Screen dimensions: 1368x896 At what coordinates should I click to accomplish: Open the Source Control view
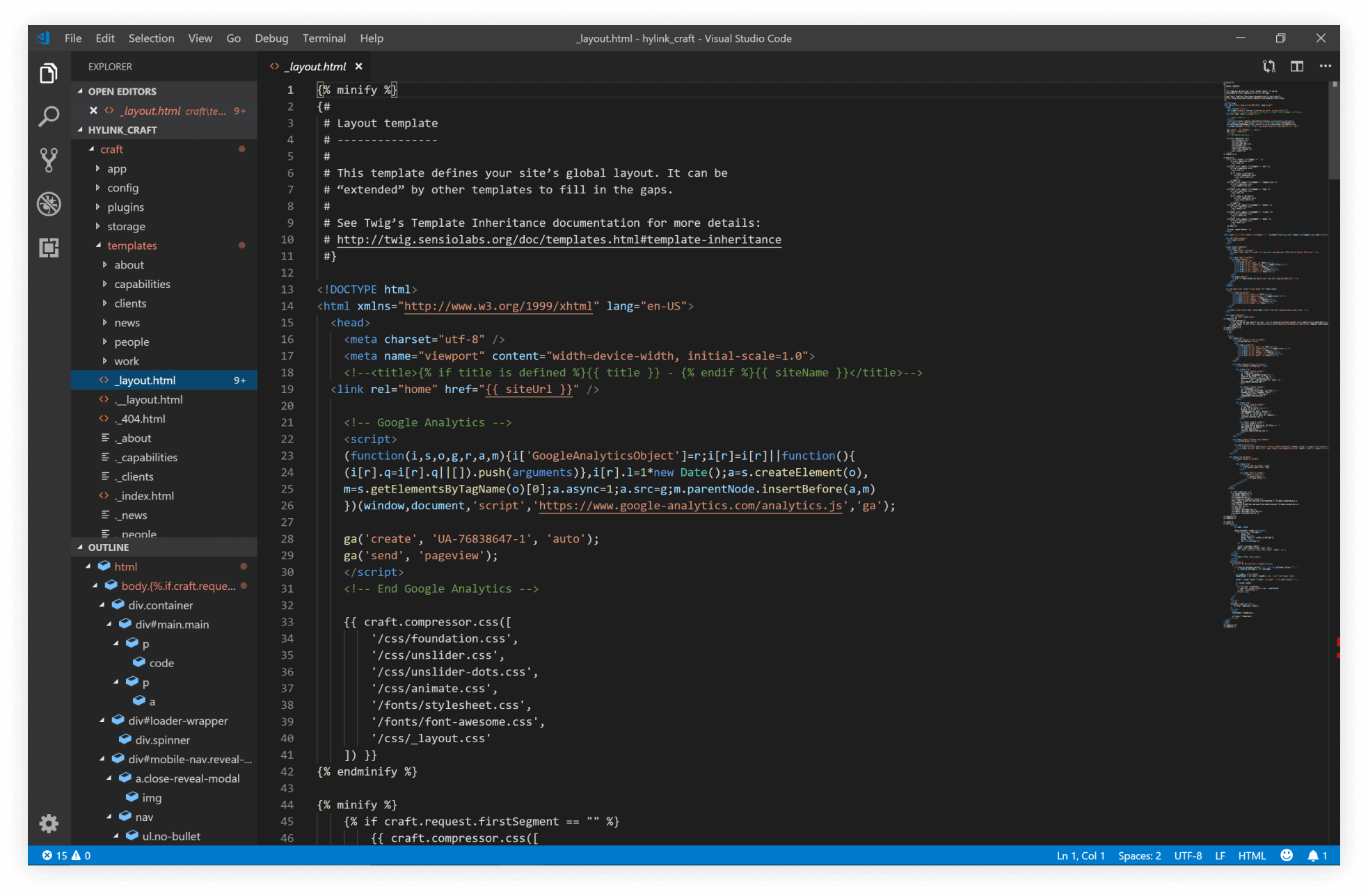click(x=49, y=160)
